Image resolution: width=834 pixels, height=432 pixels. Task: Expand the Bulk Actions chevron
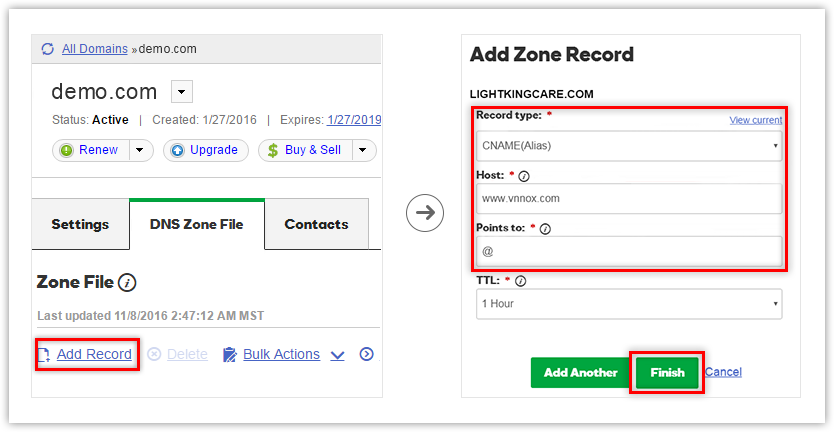point(338,354)
